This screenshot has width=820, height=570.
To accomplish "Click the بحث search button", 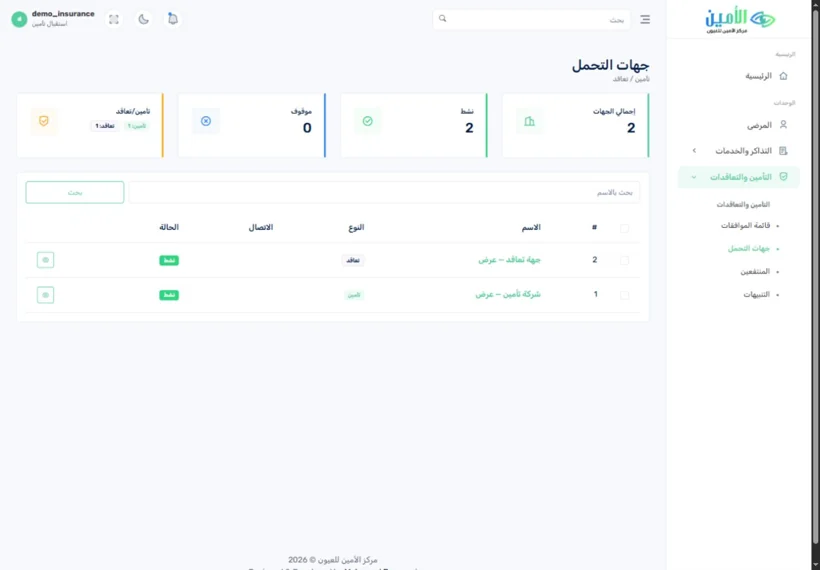I will click(75, 192).
